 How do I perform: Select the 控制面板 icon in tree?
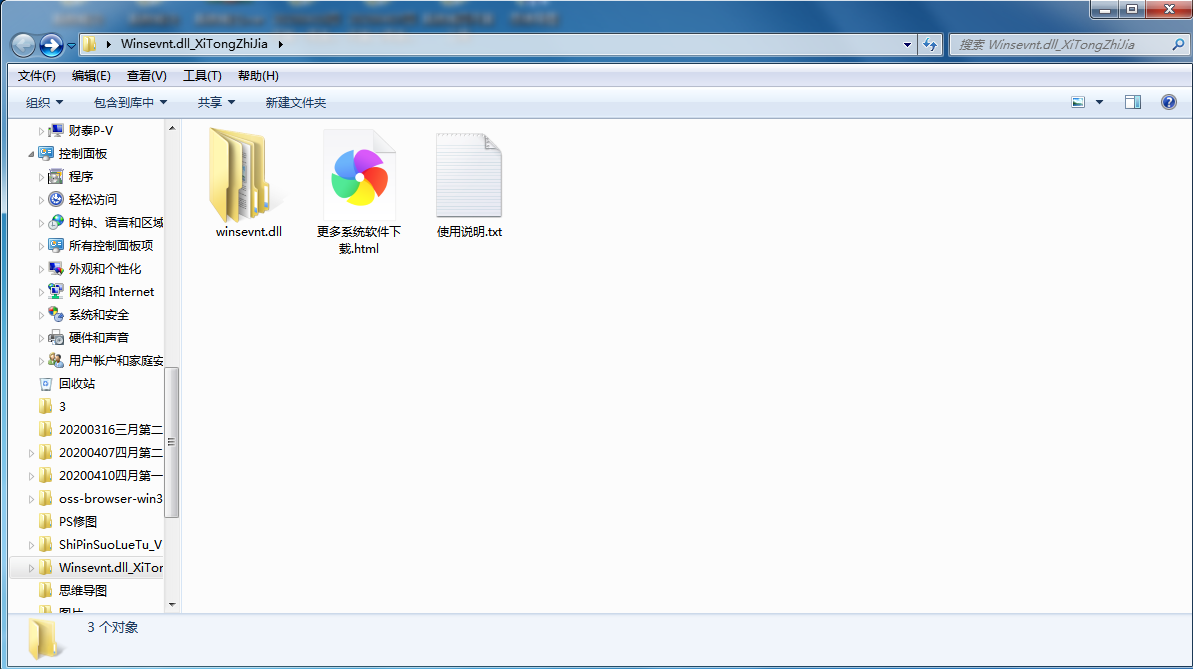[x=46, y=153]
